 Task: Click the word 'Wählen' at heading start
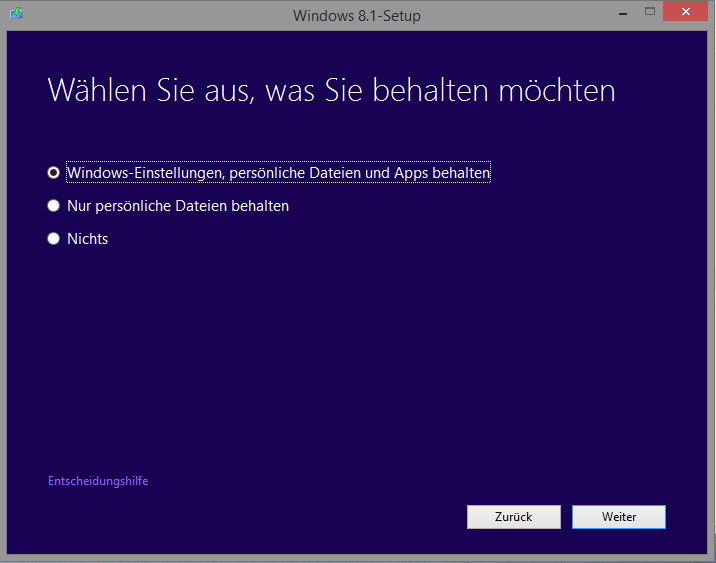(x=93, y=91)
